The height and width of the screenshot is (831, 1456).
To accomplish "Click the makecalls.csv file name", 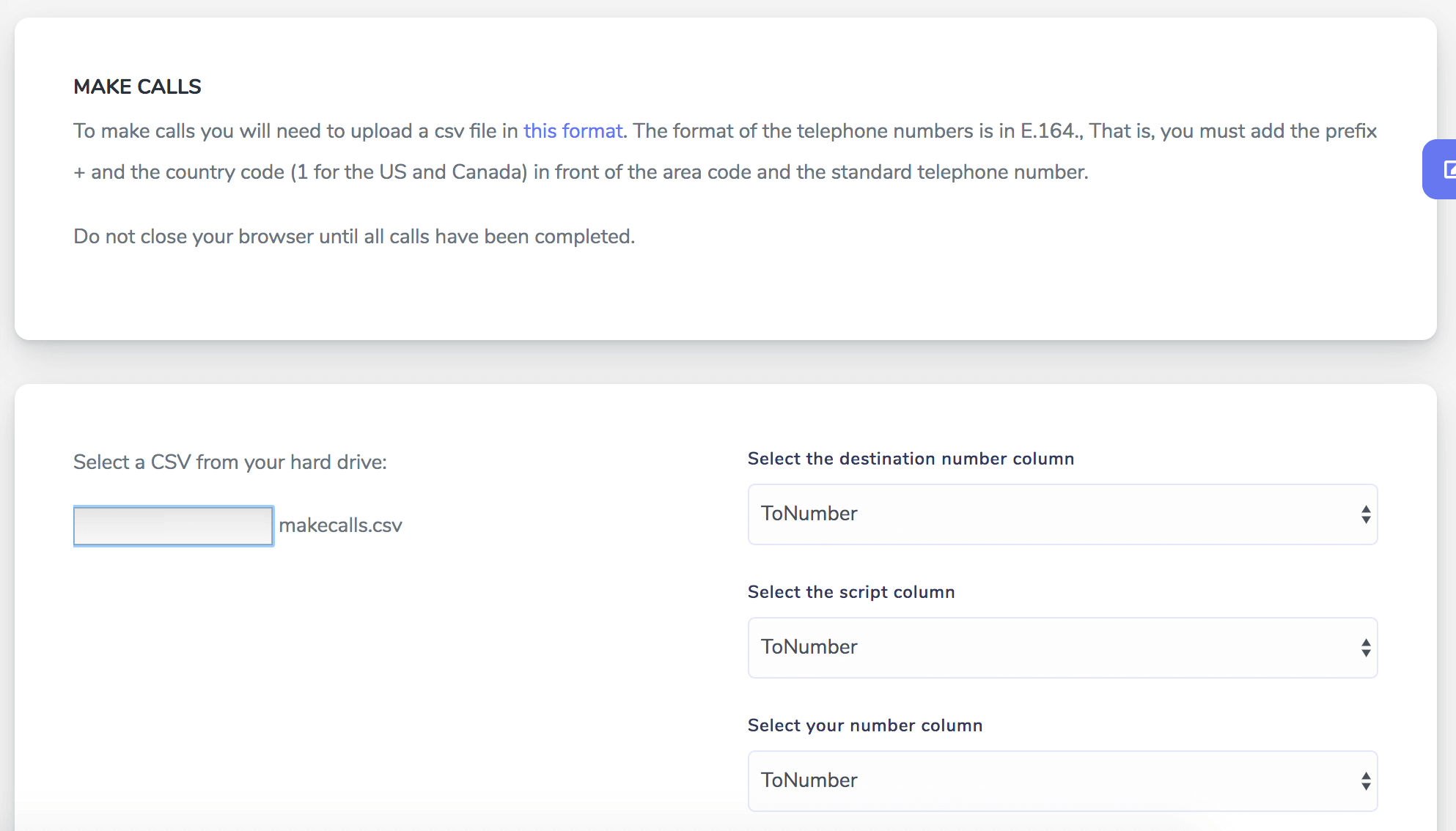I will tap(340, 525).
